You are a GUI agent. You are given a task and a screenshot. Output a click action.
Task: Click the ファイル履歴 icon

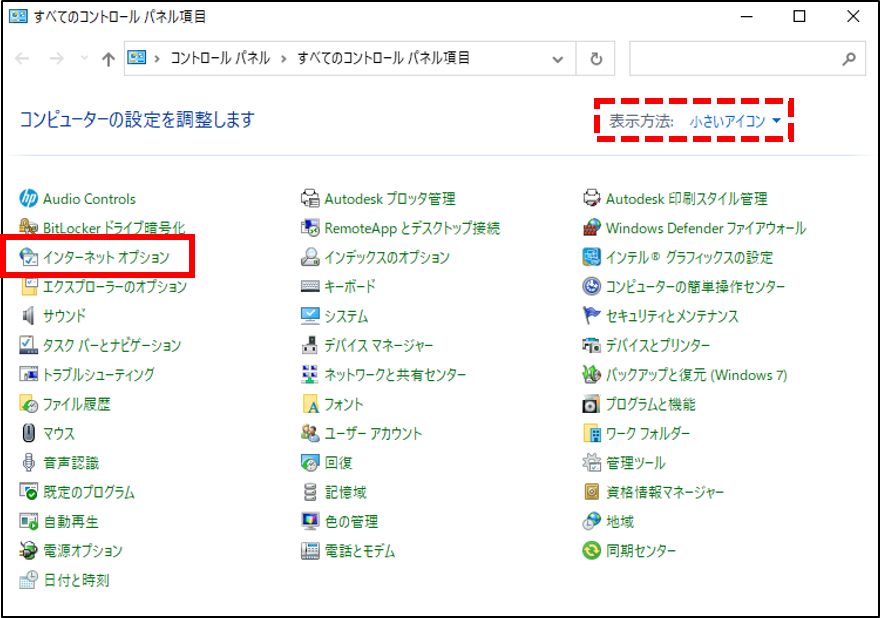pos(28,404)
